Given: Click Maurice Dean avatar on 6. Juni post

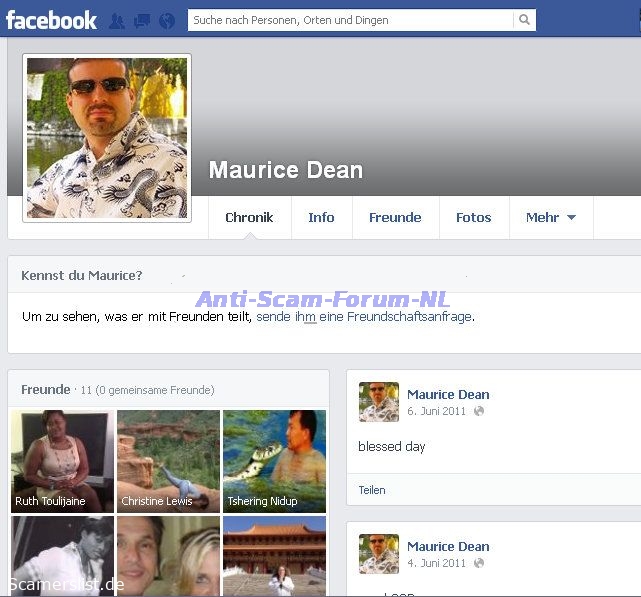Looking at the screenshot, I should pyautogui.click(x=378, y=402).
